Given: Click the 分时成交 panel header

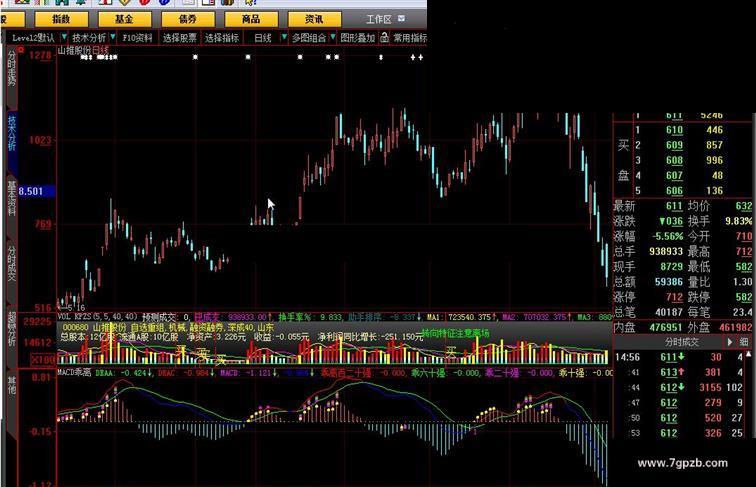Looking at the screenshot, I should (x=682, y=342).
